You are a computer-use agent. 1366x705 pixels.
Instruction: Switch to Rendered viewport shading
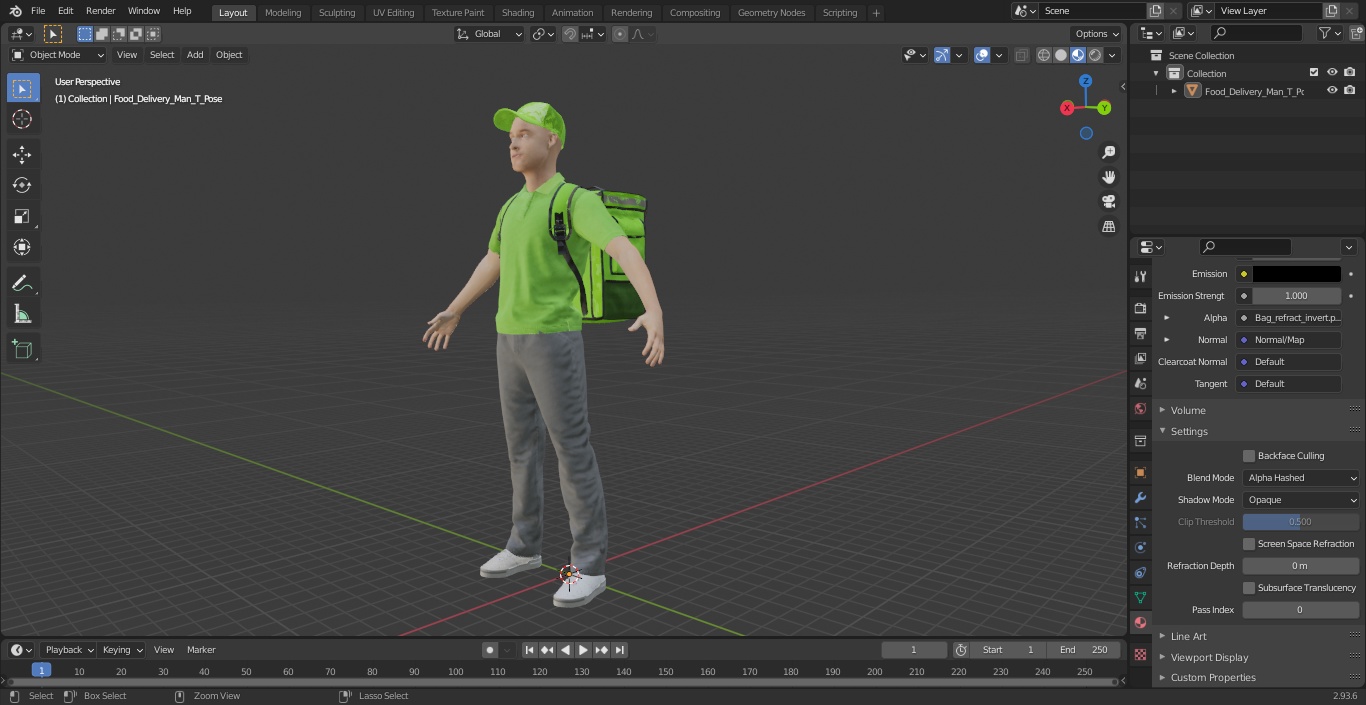1095,55
